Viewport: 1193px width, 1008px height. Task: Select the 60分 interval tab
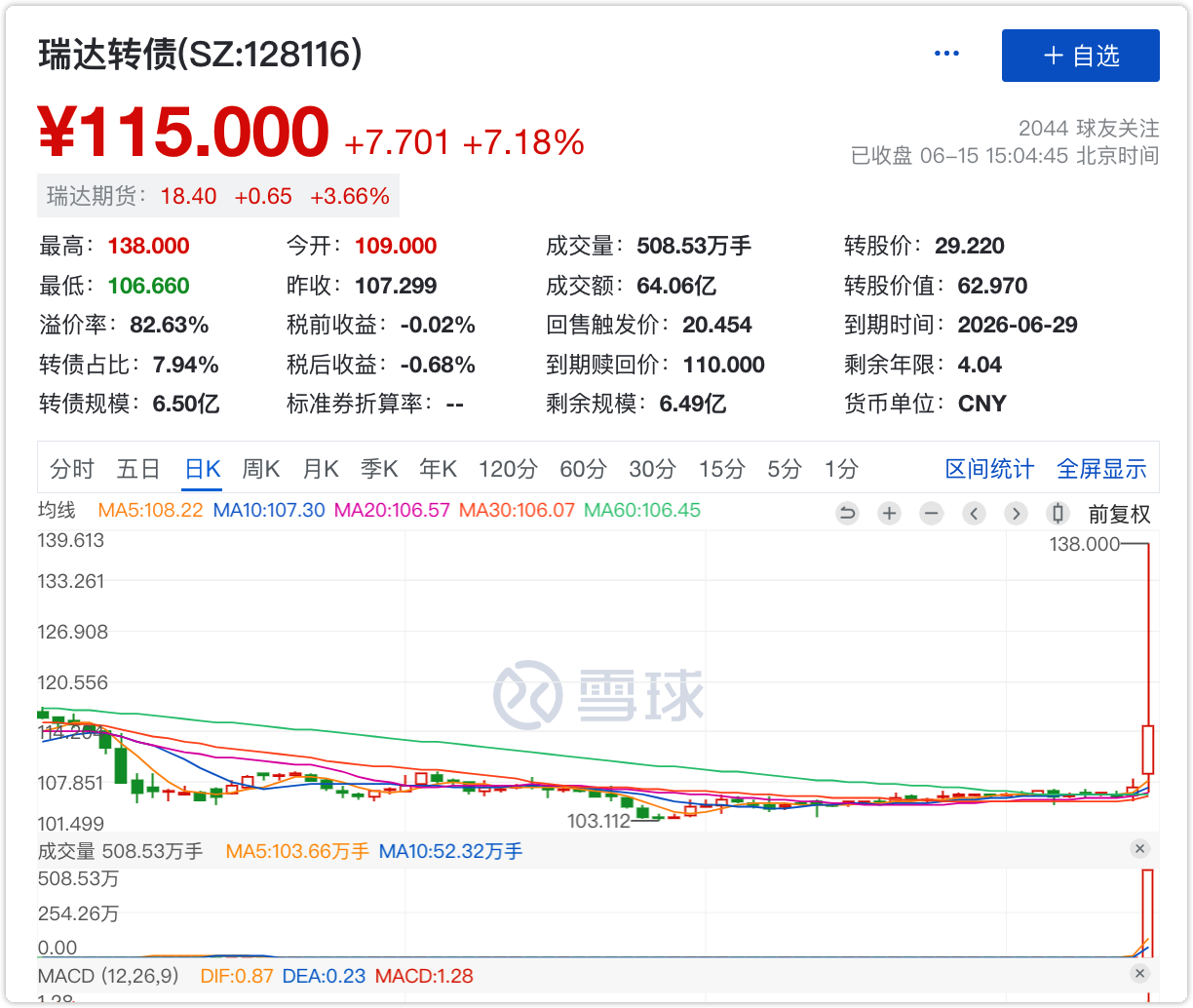pos(583,469)
